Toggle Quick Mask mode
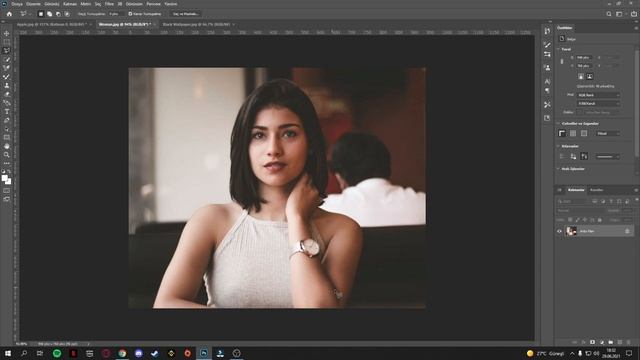This screenshot has width=640, height=360. coord(7,191)
